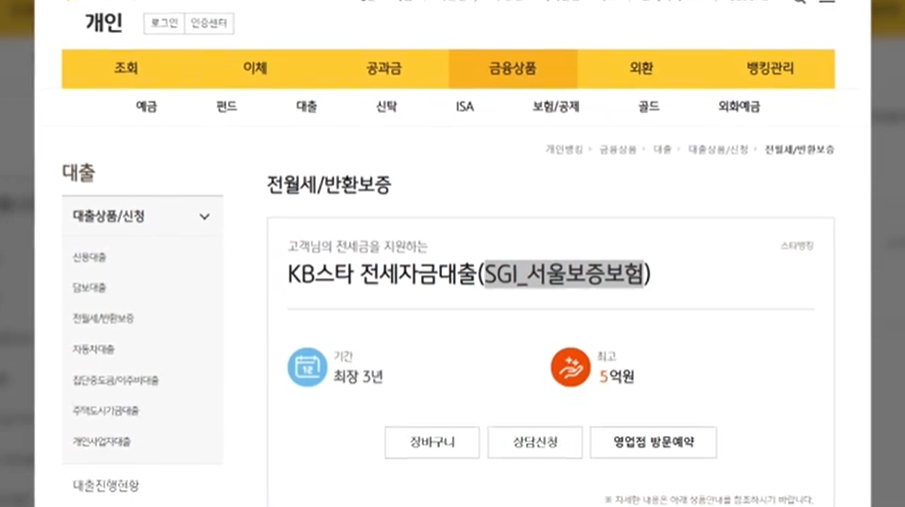This screenshot has width=905, height=507.
Task: Open the 공과금 main menu
Action: (384, 68)
